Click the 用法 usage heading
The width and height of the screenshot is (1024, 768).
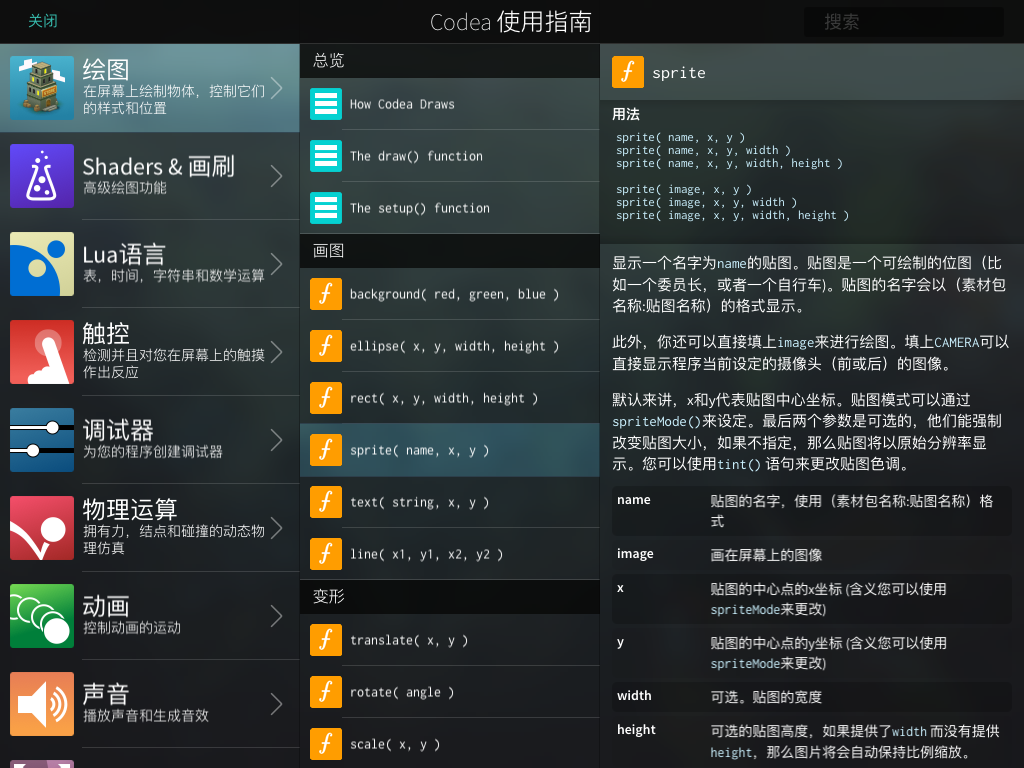[626, 114]
